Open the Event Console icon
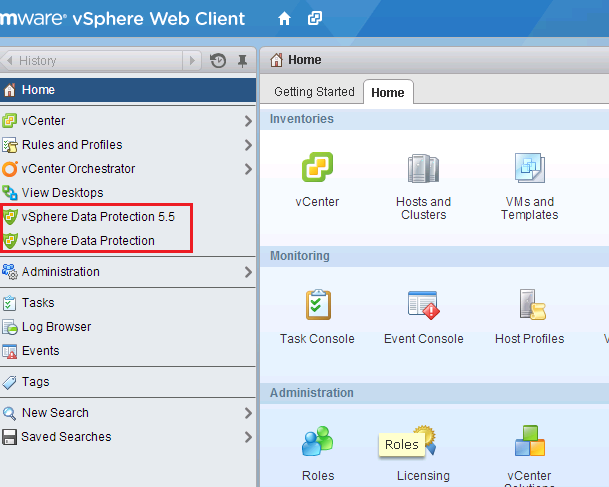The height and width of the screenshot is (487, 609). [x=423, y=305]
